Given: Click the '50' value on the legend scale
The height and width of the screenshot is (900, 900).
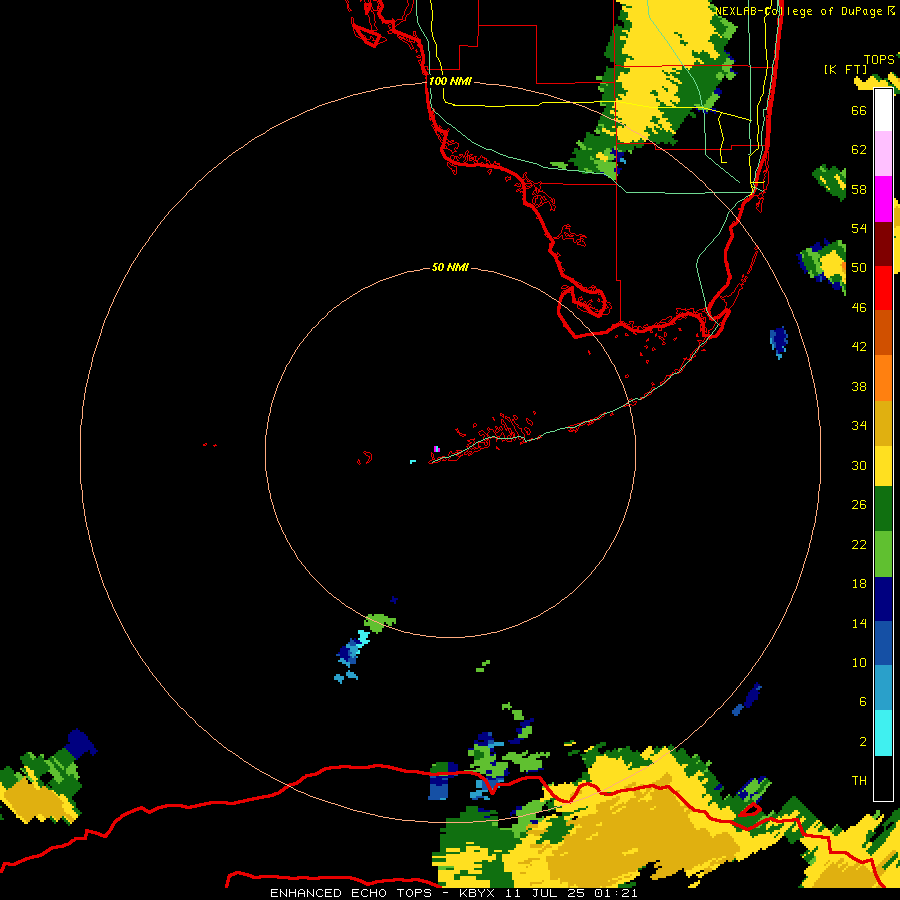Looking at the screenshot, I should pyautogui.click(x=859, y=267).
